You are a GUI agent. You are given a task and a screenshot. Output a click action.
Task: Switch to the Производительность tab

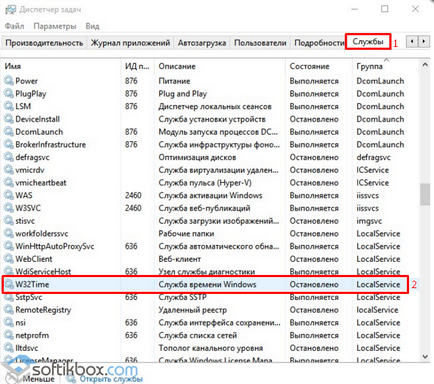coord(44,43)
